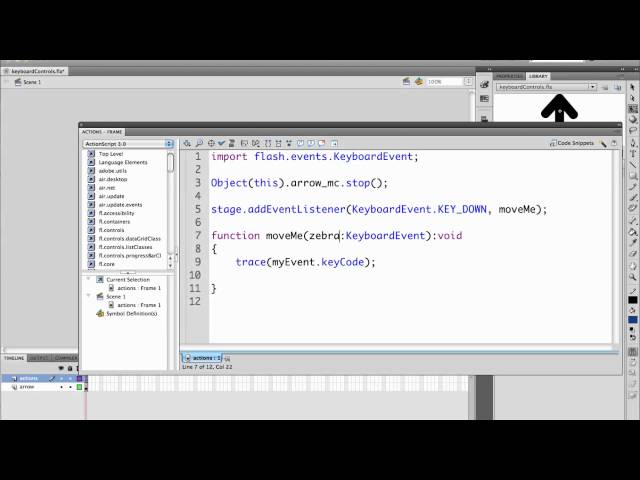Toggle outline square of actions layer
640x480 pixels.
[80, 378]
